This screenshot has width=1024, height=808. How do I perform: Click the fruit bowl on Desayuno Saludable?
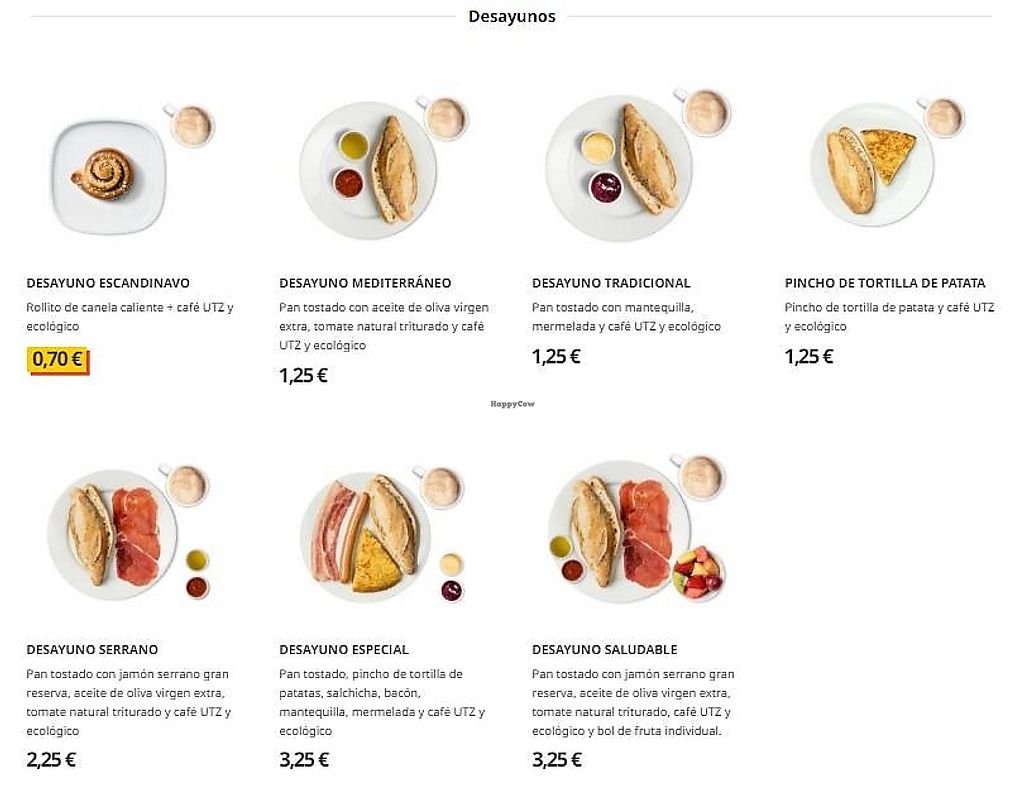698,572
